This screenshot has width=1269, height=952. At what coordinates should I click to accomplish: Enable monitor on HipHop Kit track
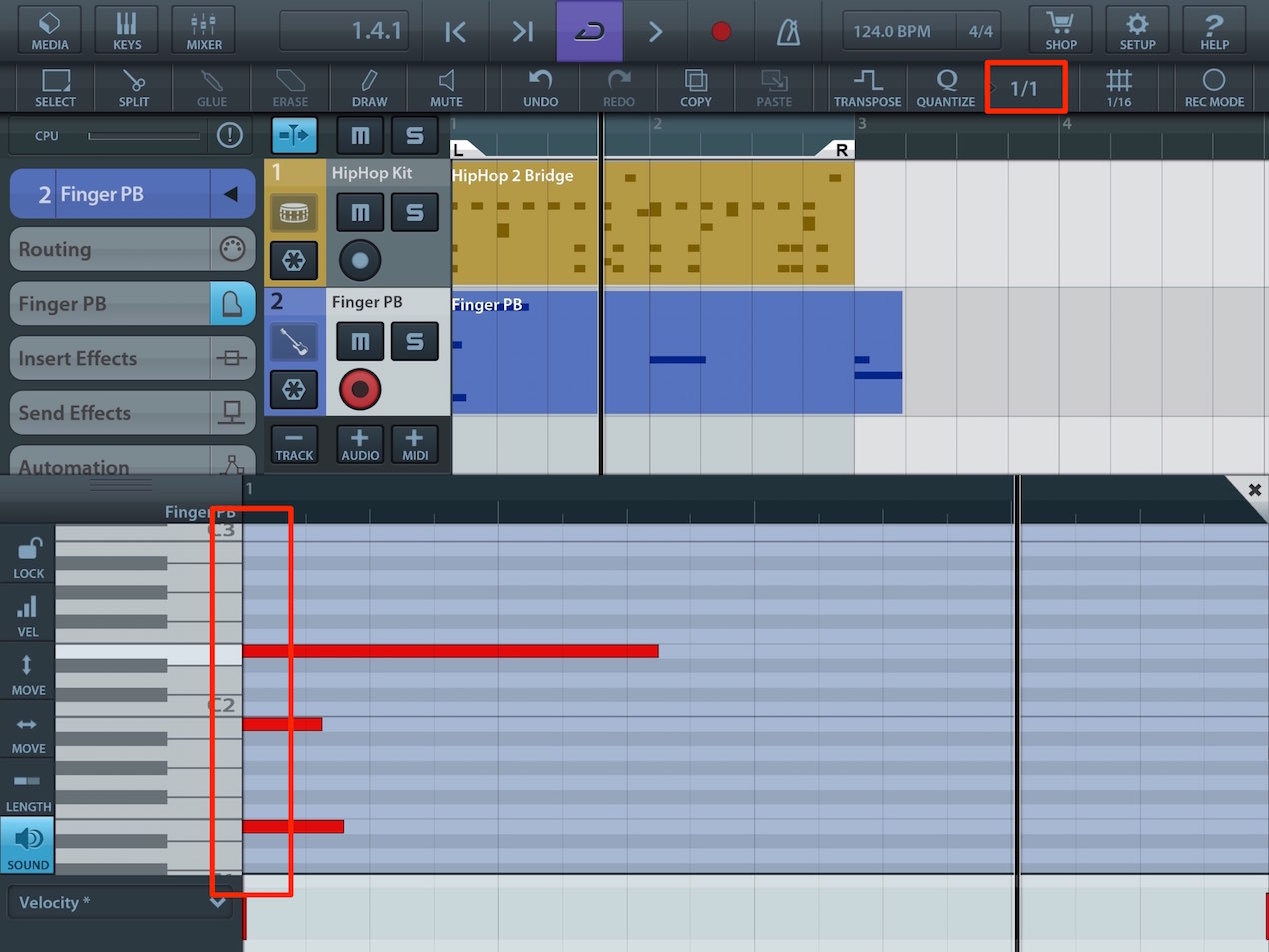coord(360,261)
